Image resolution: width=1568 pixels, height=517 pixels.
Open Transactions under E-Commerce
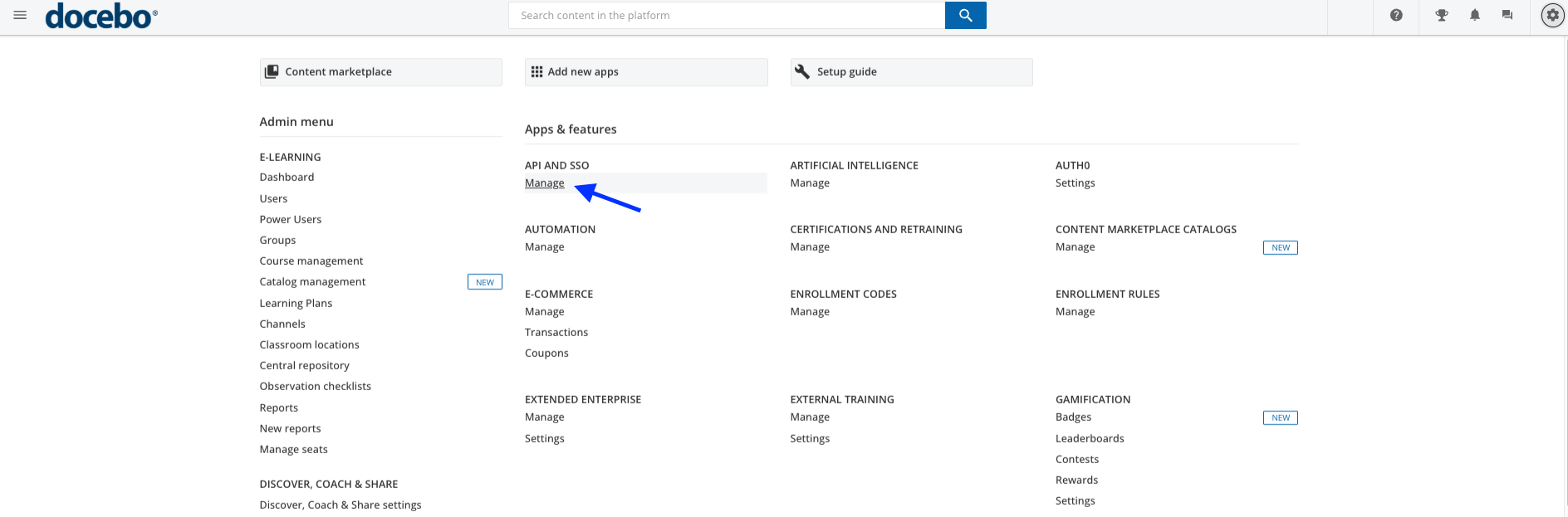coord(556,332)
